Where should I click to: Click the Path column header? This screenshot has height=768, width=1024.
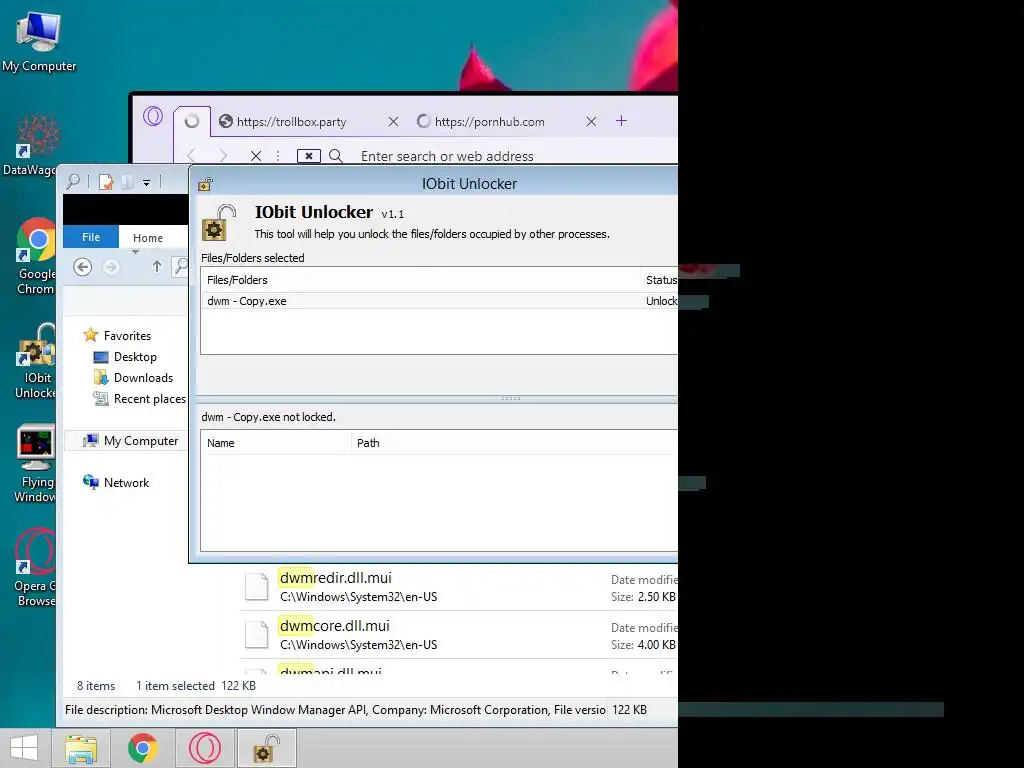click(515, 443)
